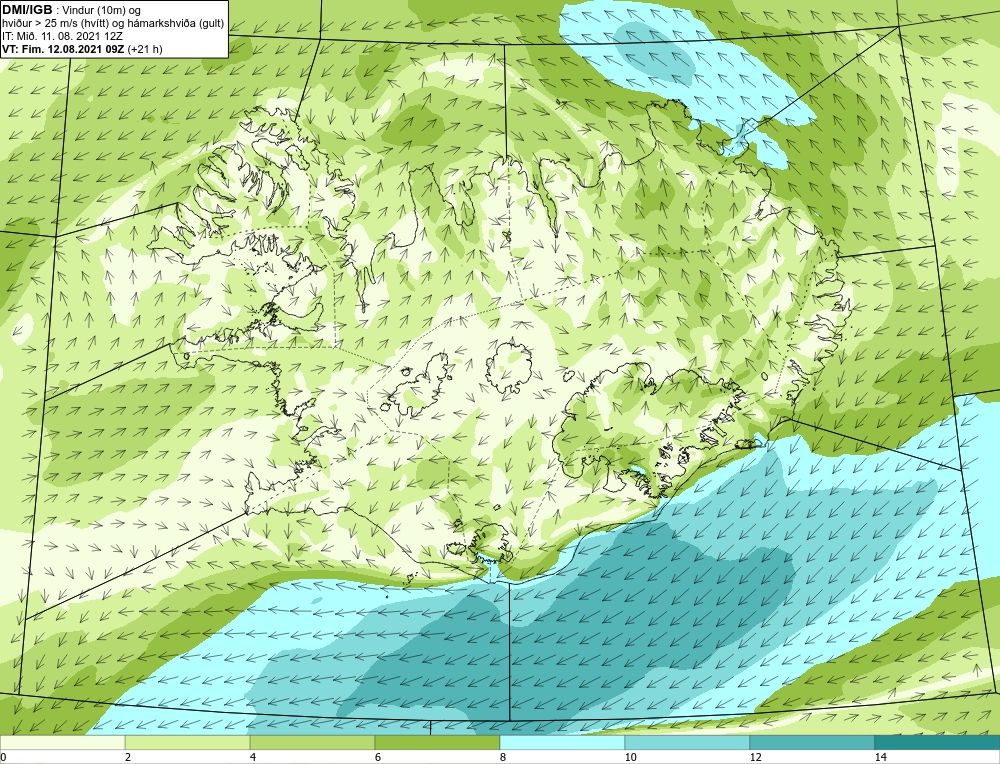Viewport: 1000px width, 764px height.
Task: Click the legend label '10'
Action: point(631,757)
